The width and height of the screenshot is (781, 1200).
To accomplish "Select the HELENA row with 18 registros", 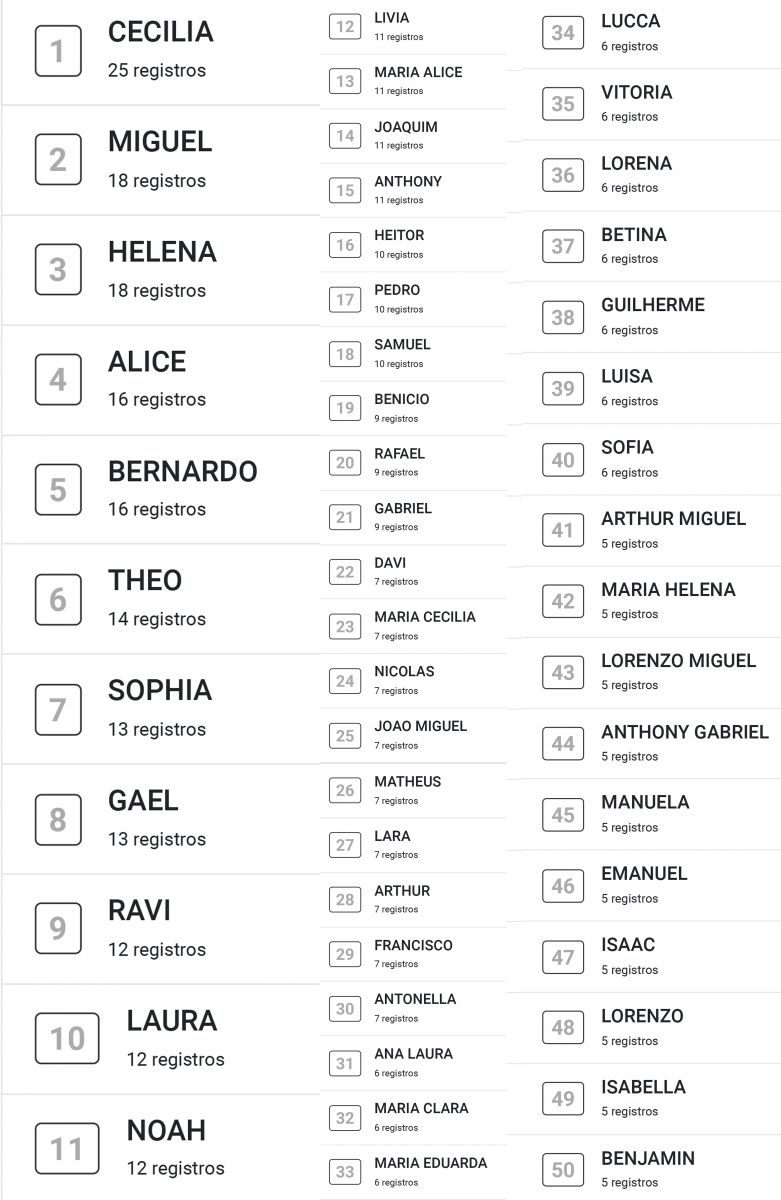I will (160, 270).
